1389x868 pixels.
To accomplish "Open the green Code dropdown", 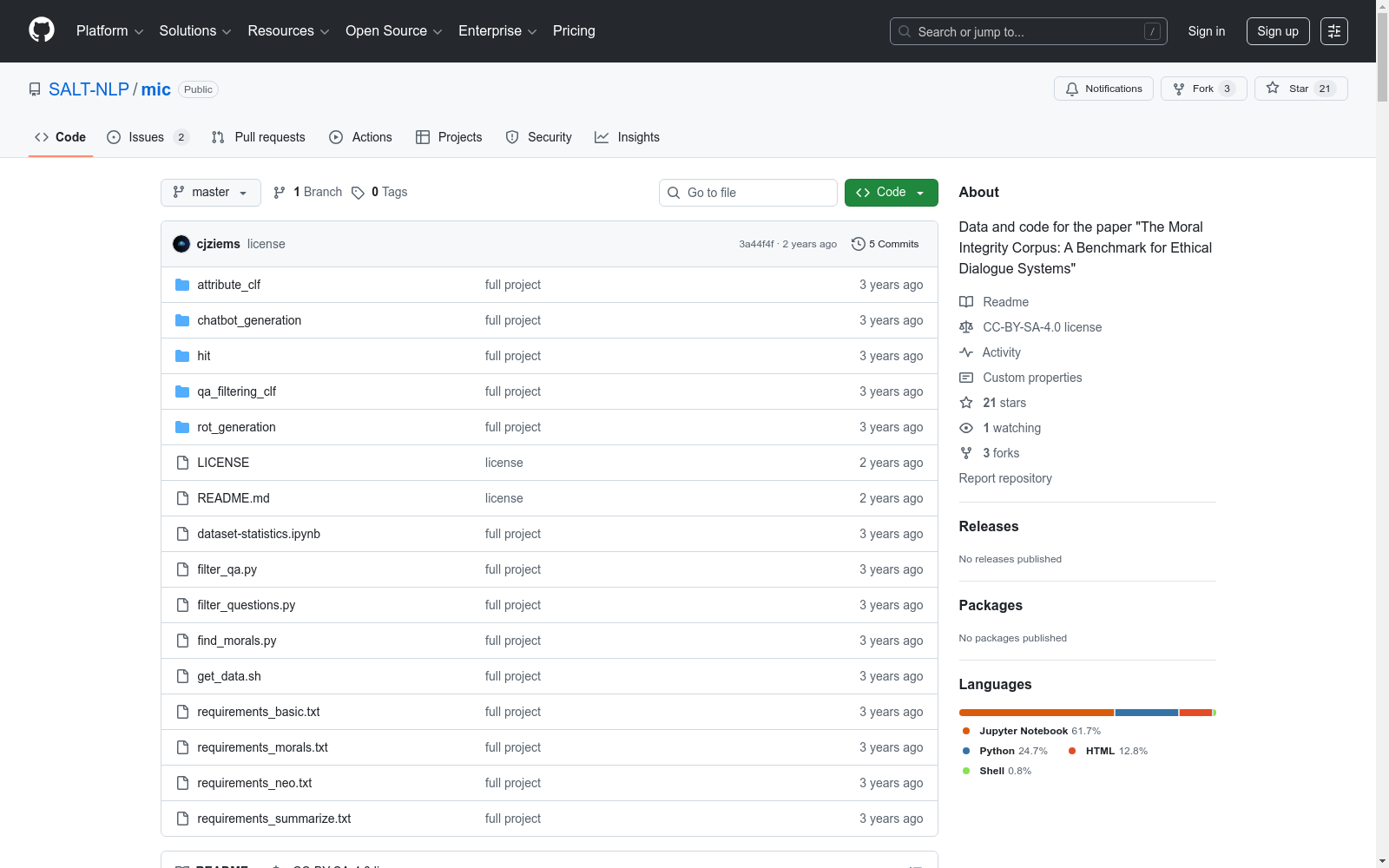I will (x=891, y=193).
